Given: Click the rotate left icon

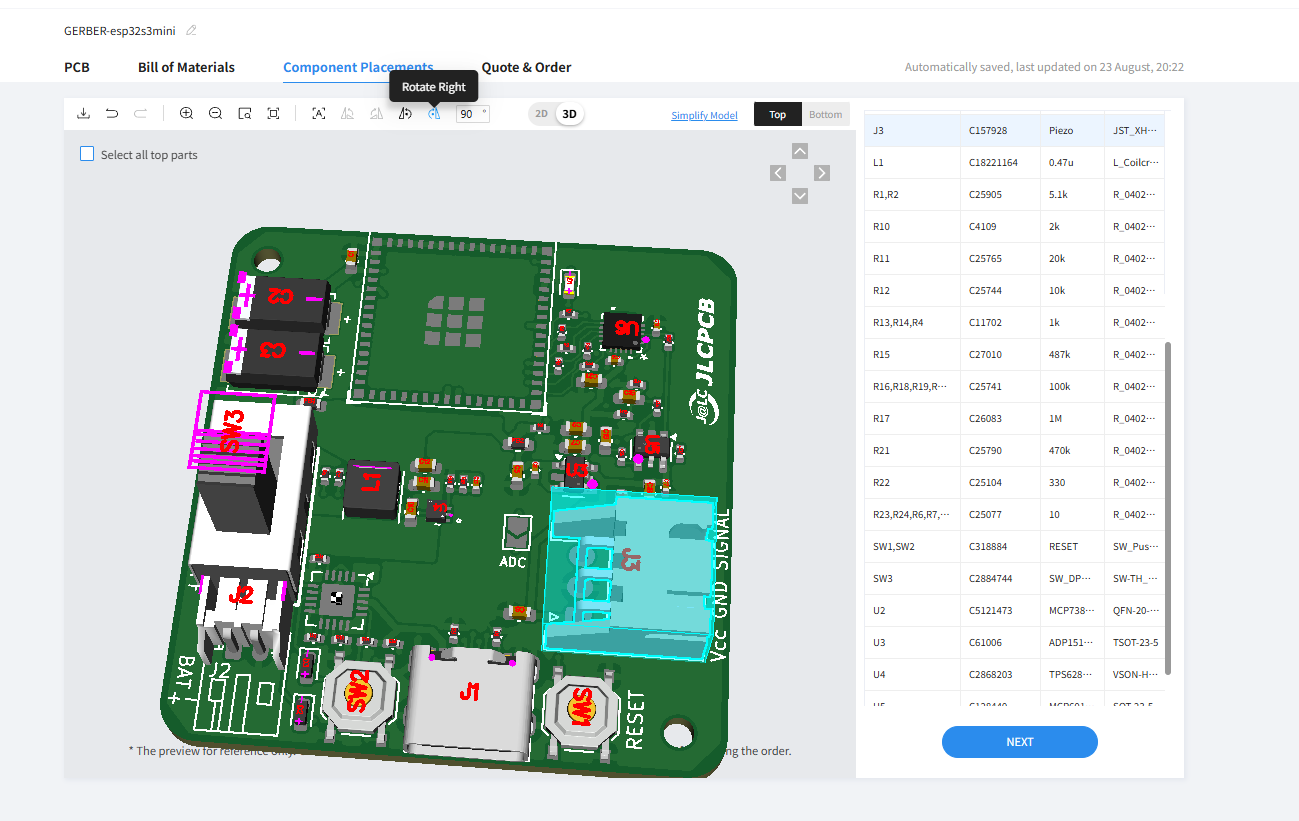Looking at the screenshot, I should (405, 114).
